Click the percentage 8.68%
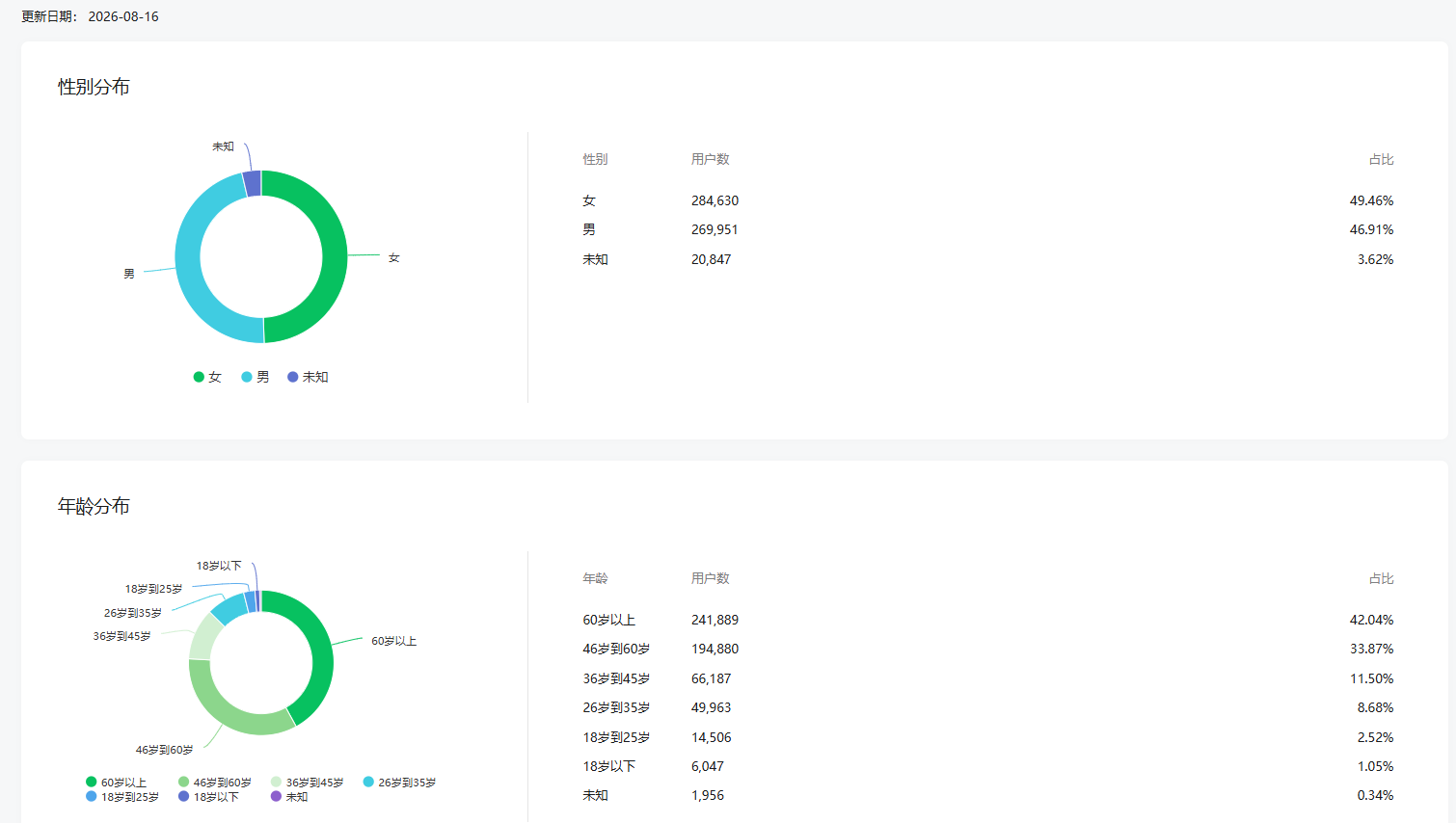 (1375, 707)
